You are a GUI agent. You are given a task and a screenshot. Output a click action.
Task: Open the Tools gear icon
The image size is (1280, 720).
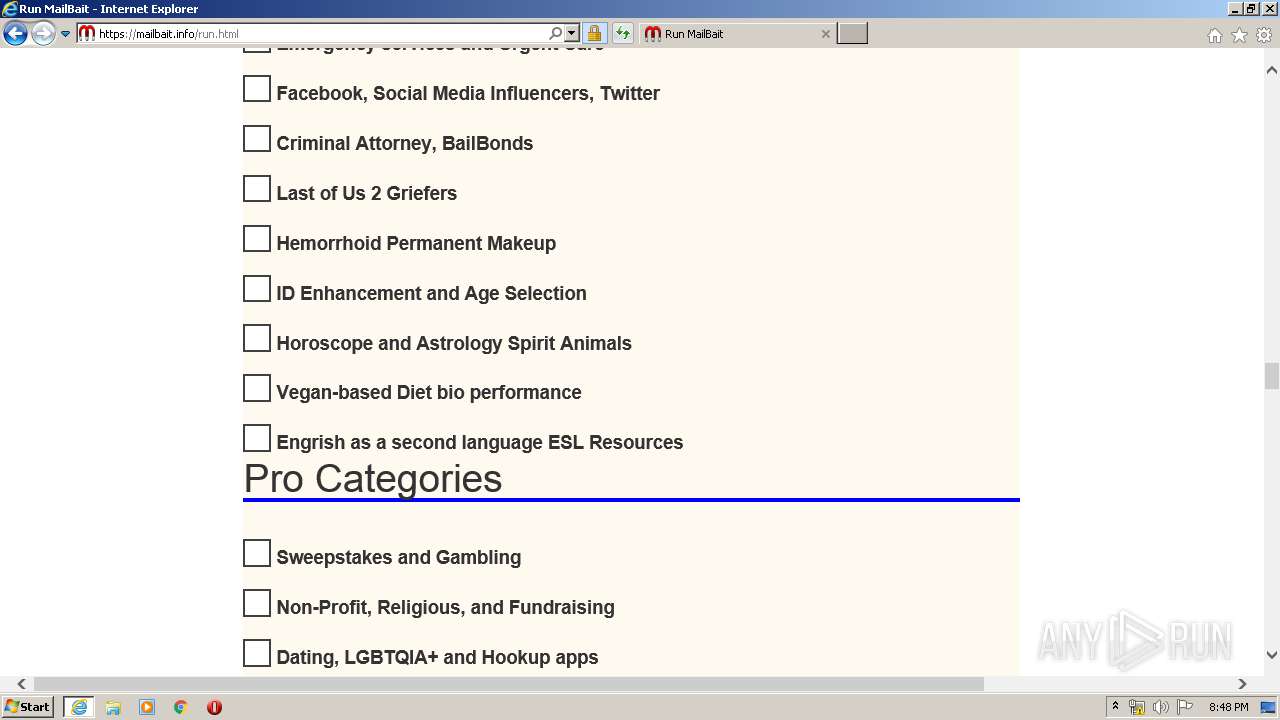[1264, 35]
